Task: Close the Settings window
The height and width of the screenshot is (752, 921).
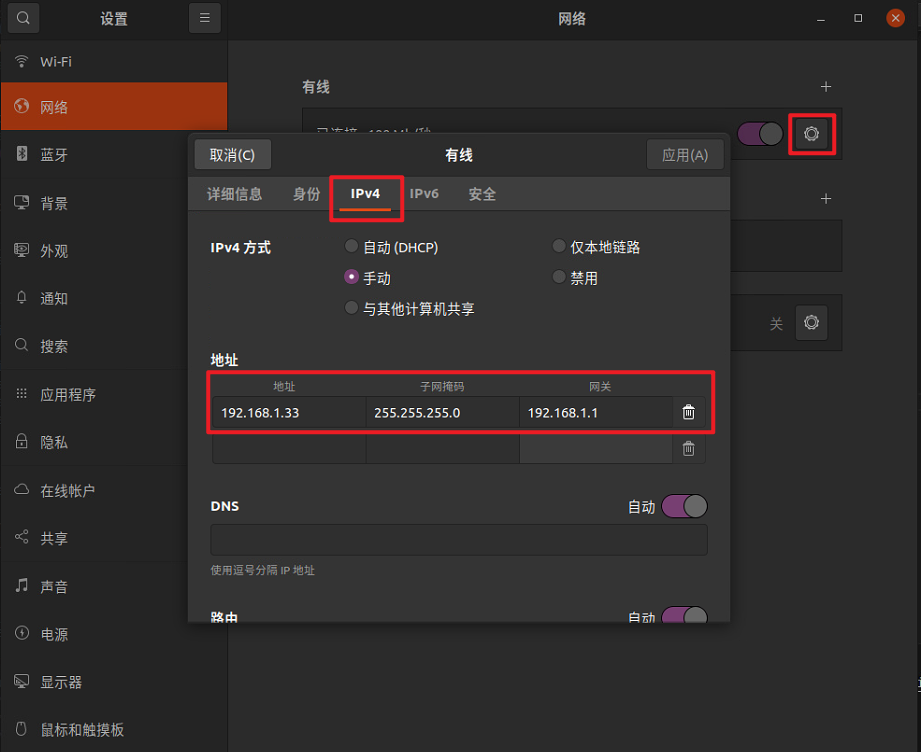Action: click(895, 18)
